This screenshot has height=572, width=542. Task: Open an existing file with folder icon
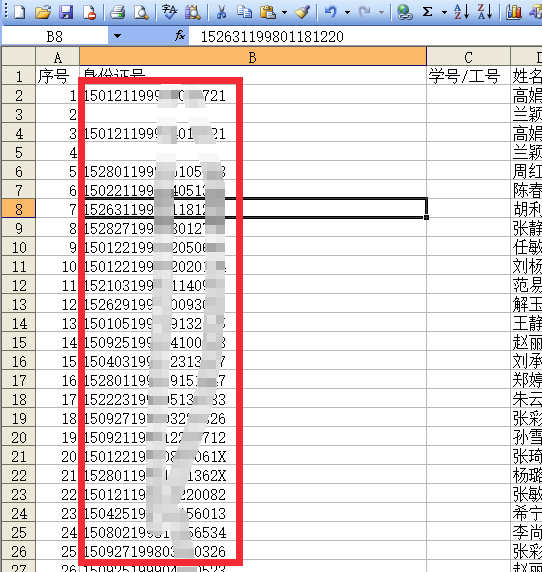click(x=43, y=12)
